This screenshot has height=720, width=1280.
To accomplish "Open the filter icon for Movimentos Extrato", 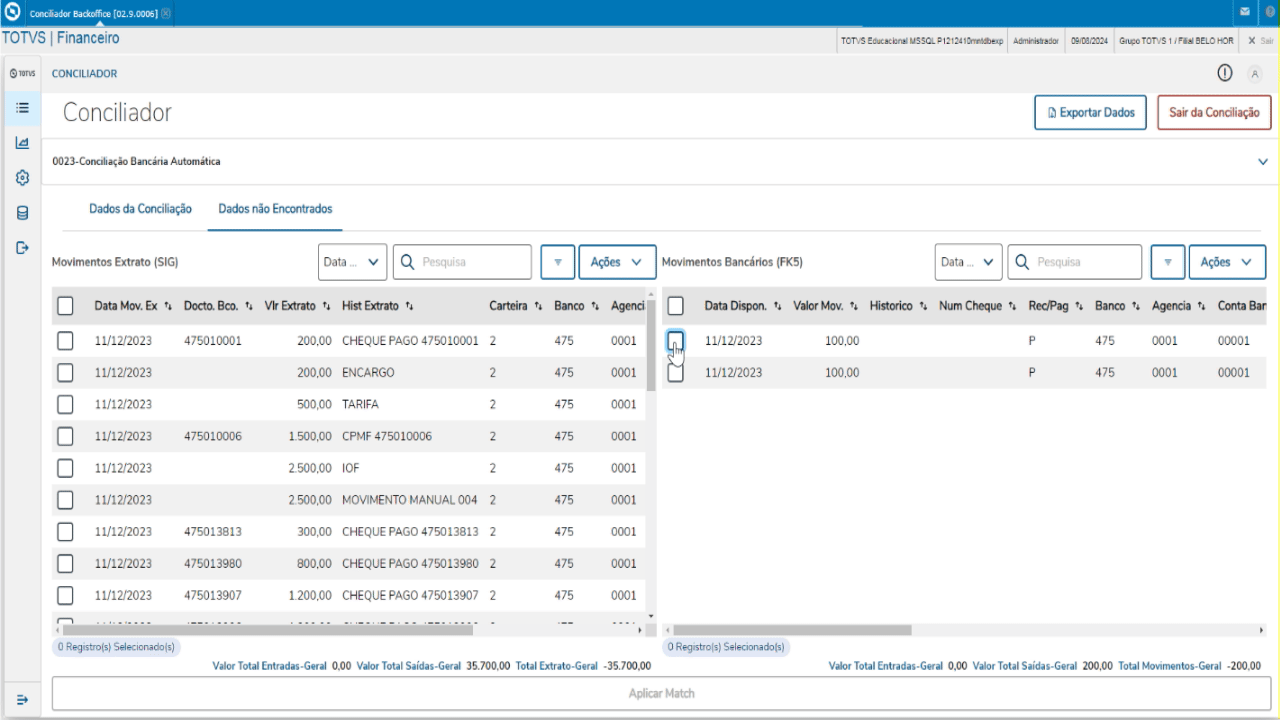I will [x=557, y=262].
